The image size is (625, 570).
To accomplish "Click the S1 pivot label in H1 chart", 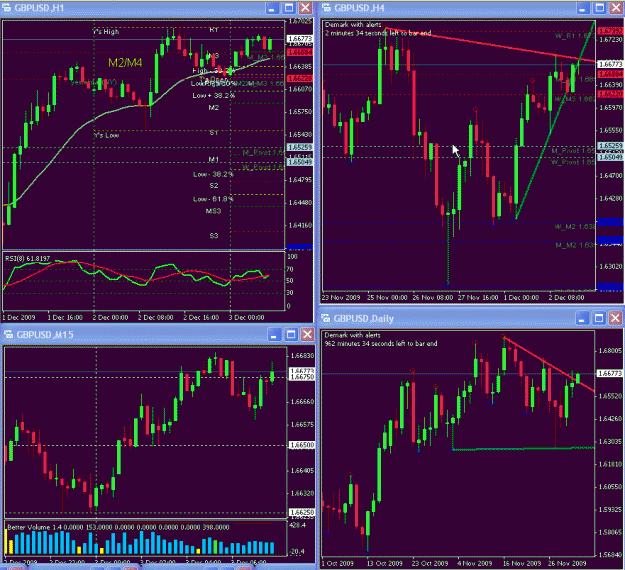I will 214,133.
